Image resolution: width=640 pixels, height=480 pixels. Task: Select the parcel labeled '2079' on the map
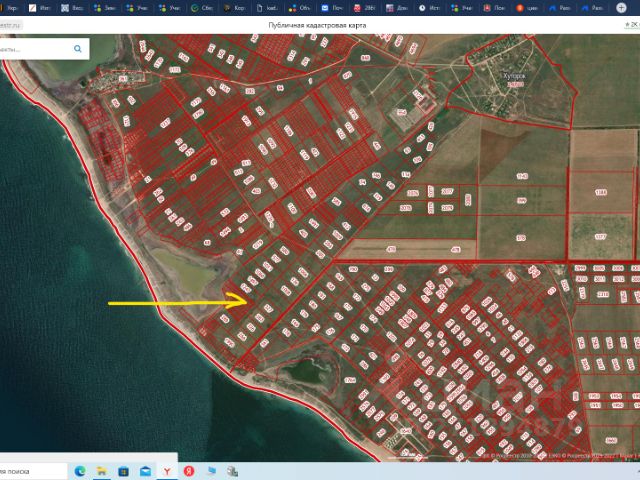tap(447, 207)
